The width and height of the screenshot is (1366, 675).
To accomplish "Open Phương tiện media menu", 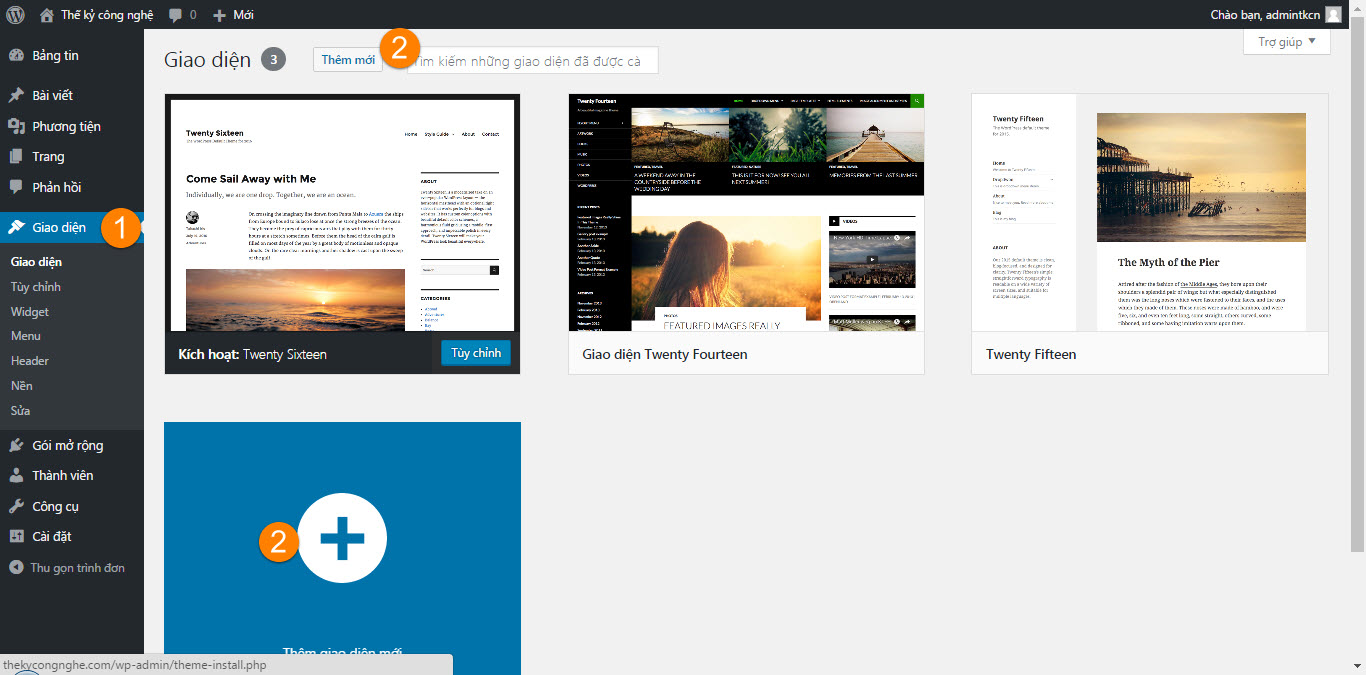I will (x=66, y=126).
